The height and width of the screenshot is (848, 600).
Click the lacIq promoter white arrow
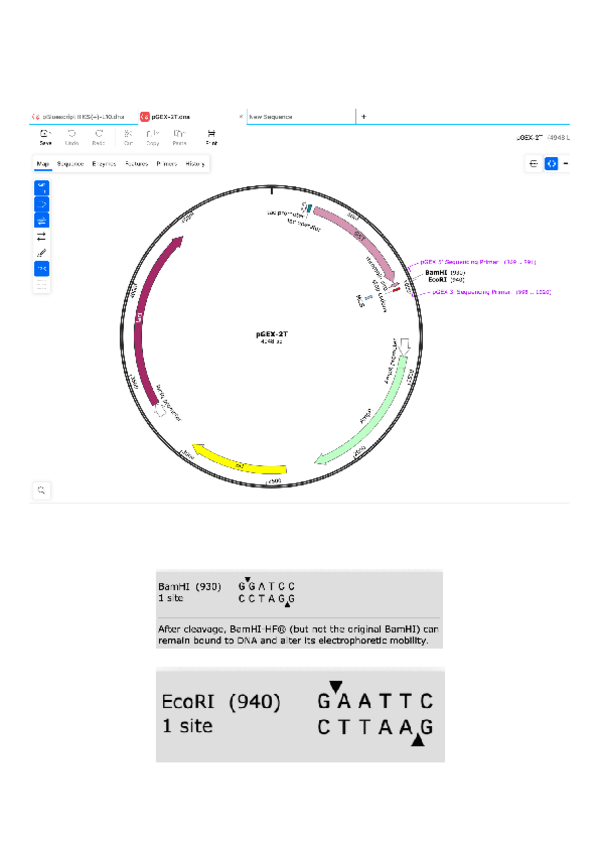click(x=160, y=411)
